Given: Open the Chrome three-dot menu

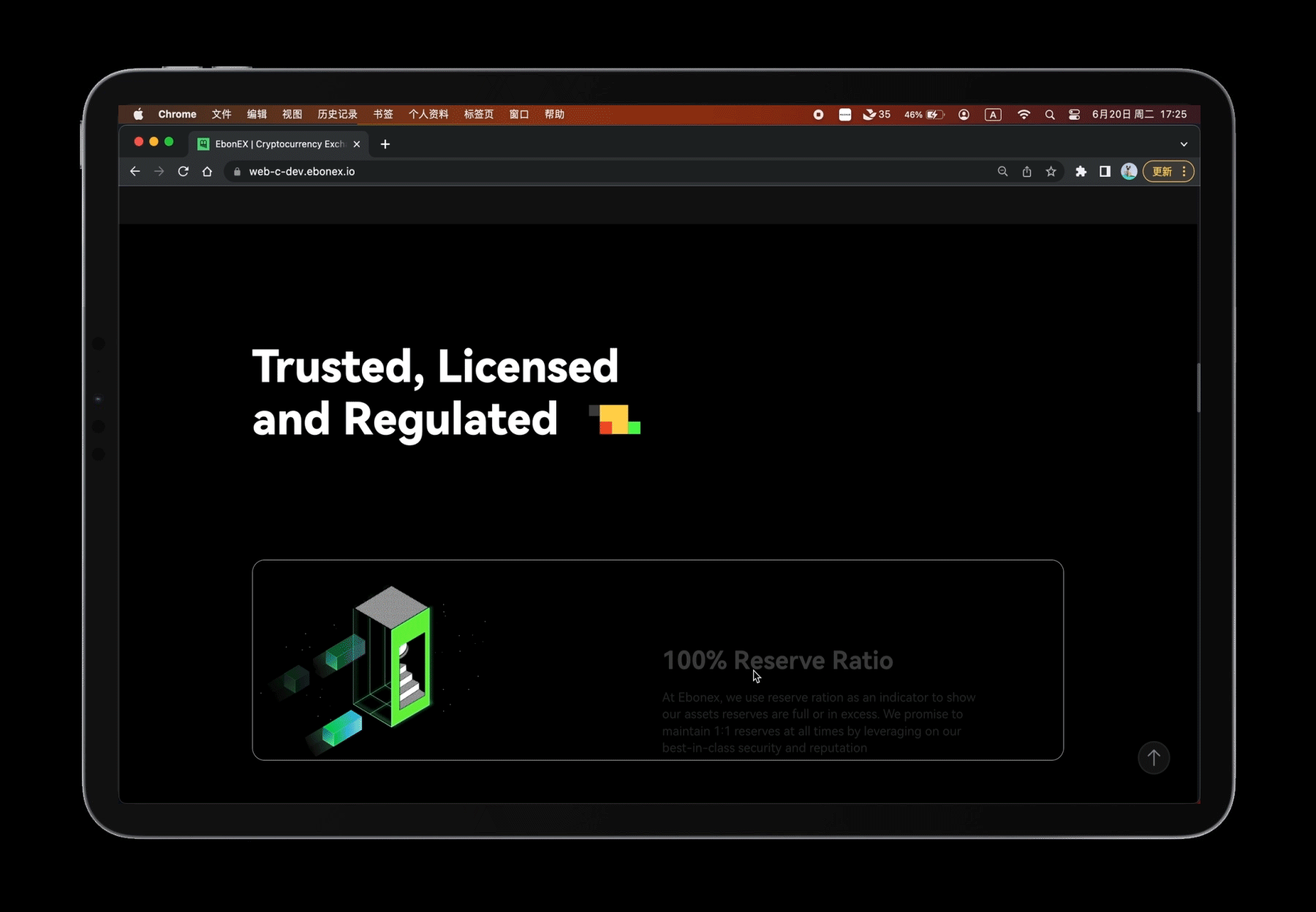Looking at the screenshot, I should [x=1184, y=171].
